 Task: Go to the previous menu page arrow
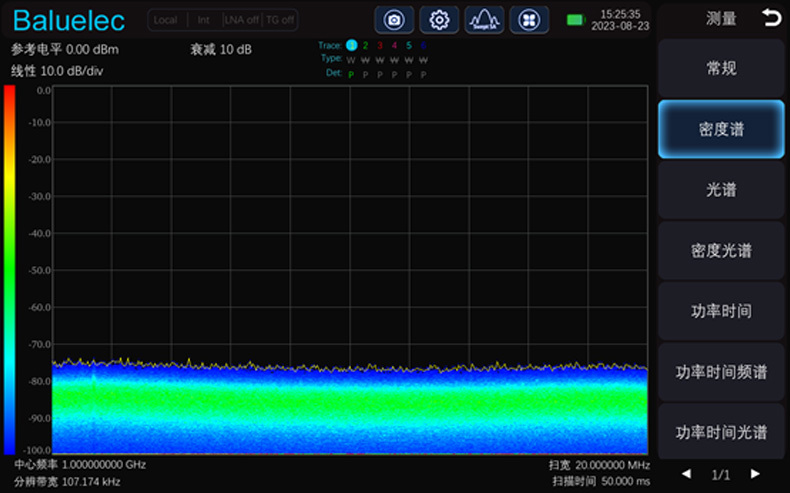(x=686, y=473)
